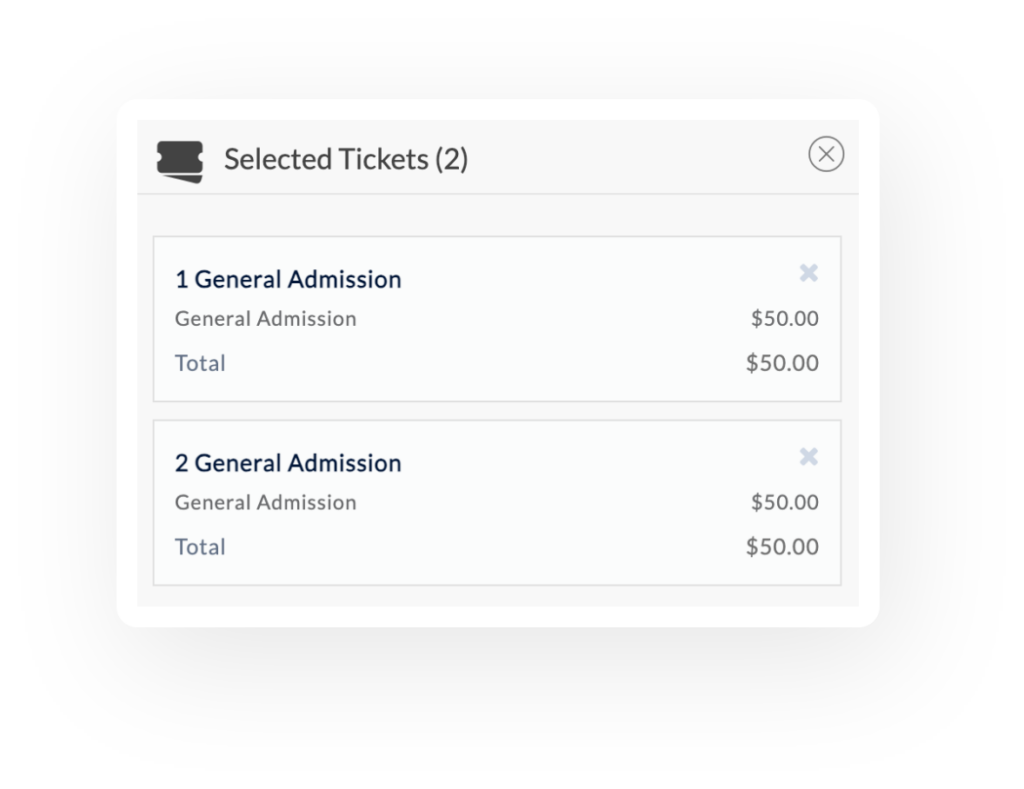Screen dimensions: 1024x789
Task: Click the first ticket's $50.00 total amount
Action: click(x=782, y=363)
